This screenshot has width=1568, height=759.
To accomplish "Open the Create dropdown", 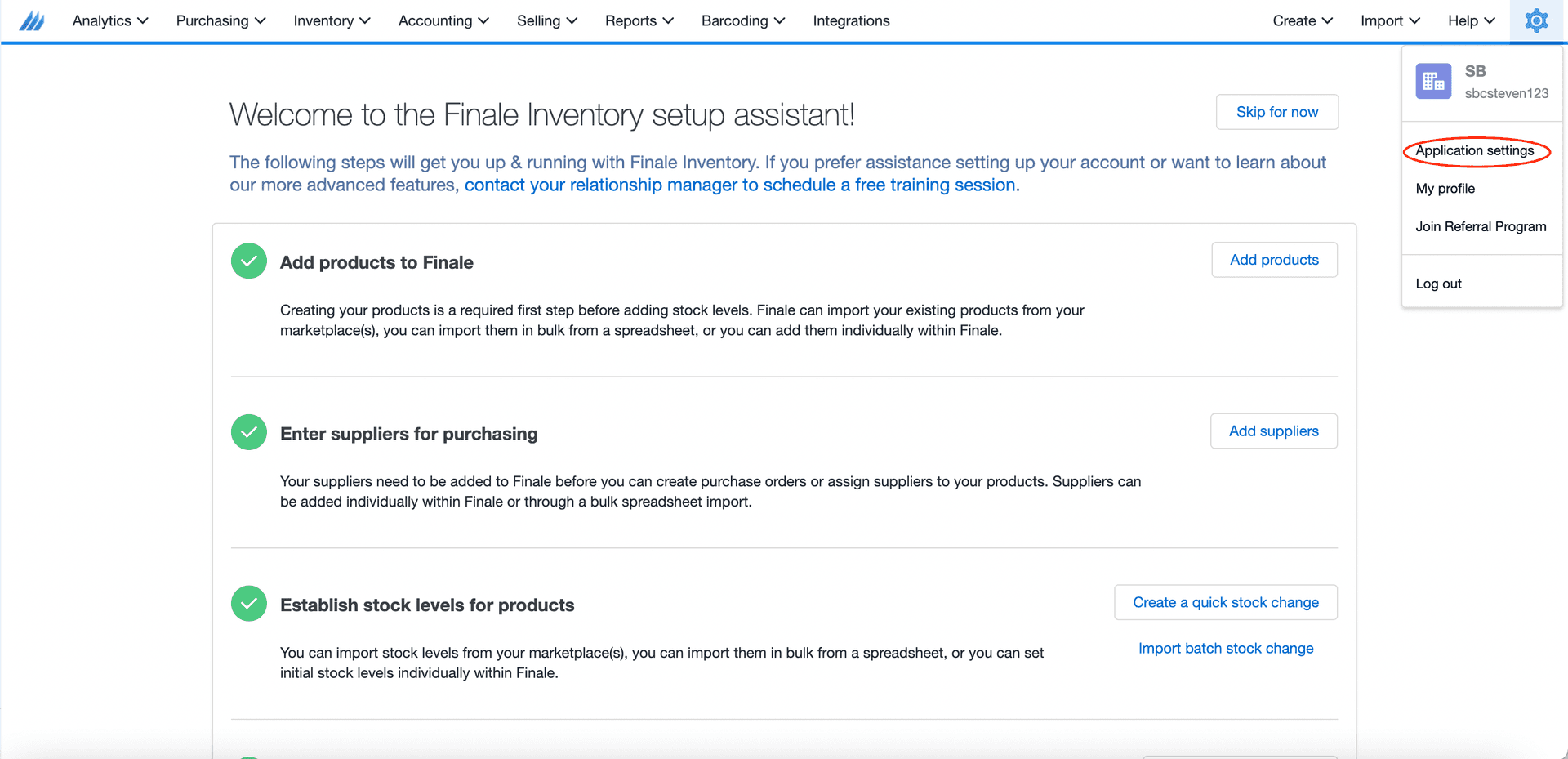I will 1303,20.
